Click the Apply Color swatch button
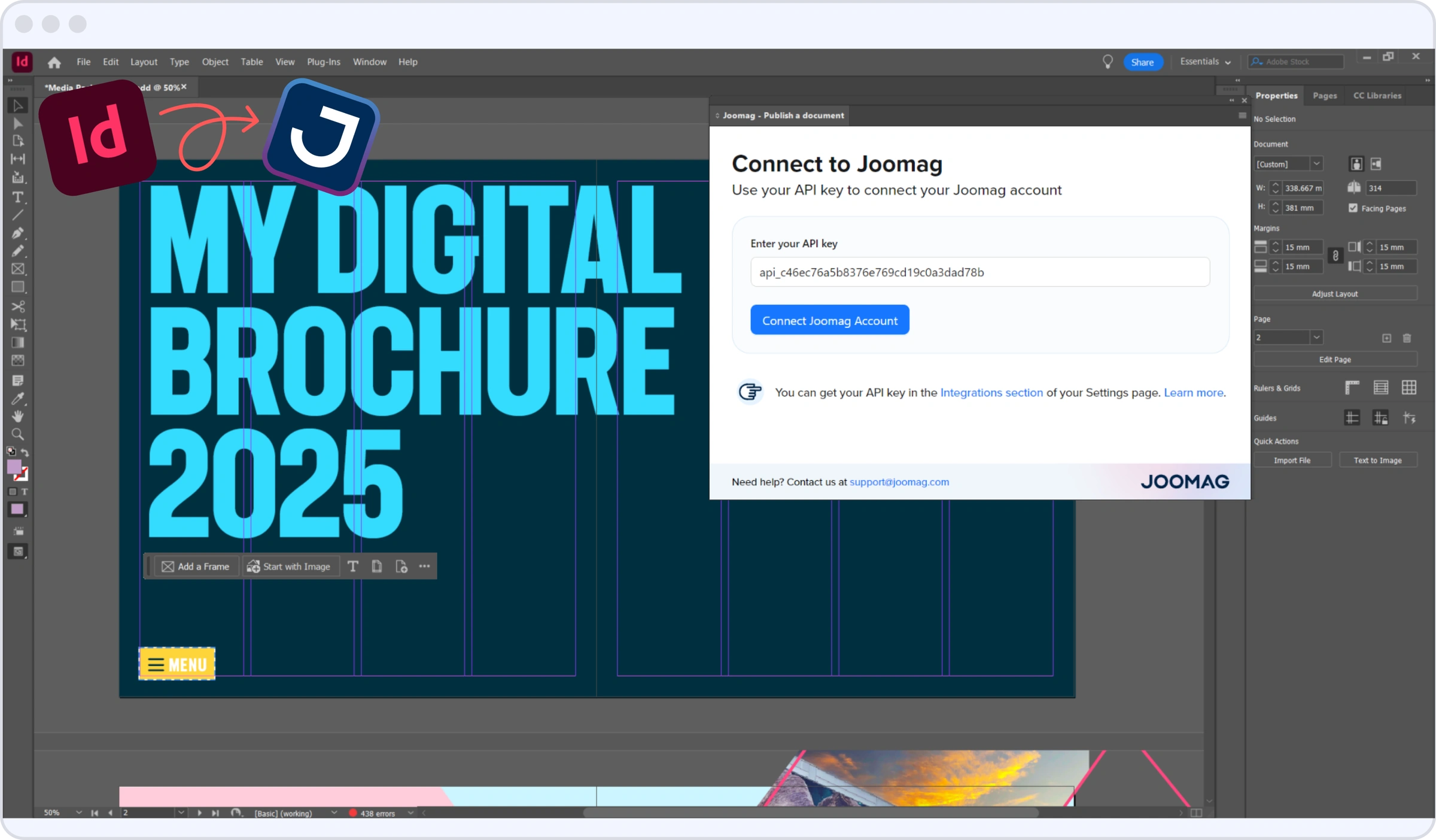This screenshot has height=840, width=1436. coord(17,509)
